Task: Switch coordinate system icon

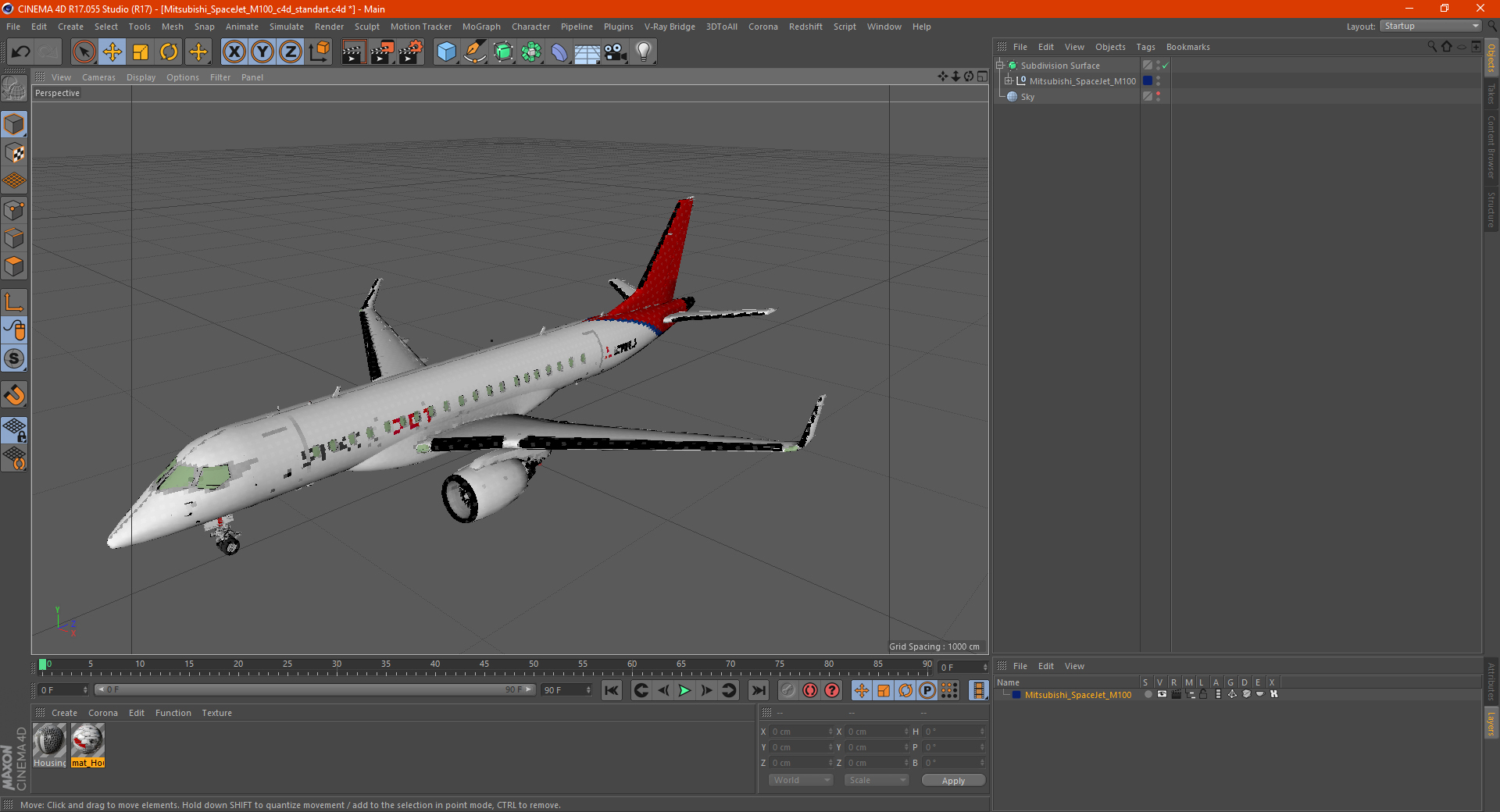Action: [319, 52]
